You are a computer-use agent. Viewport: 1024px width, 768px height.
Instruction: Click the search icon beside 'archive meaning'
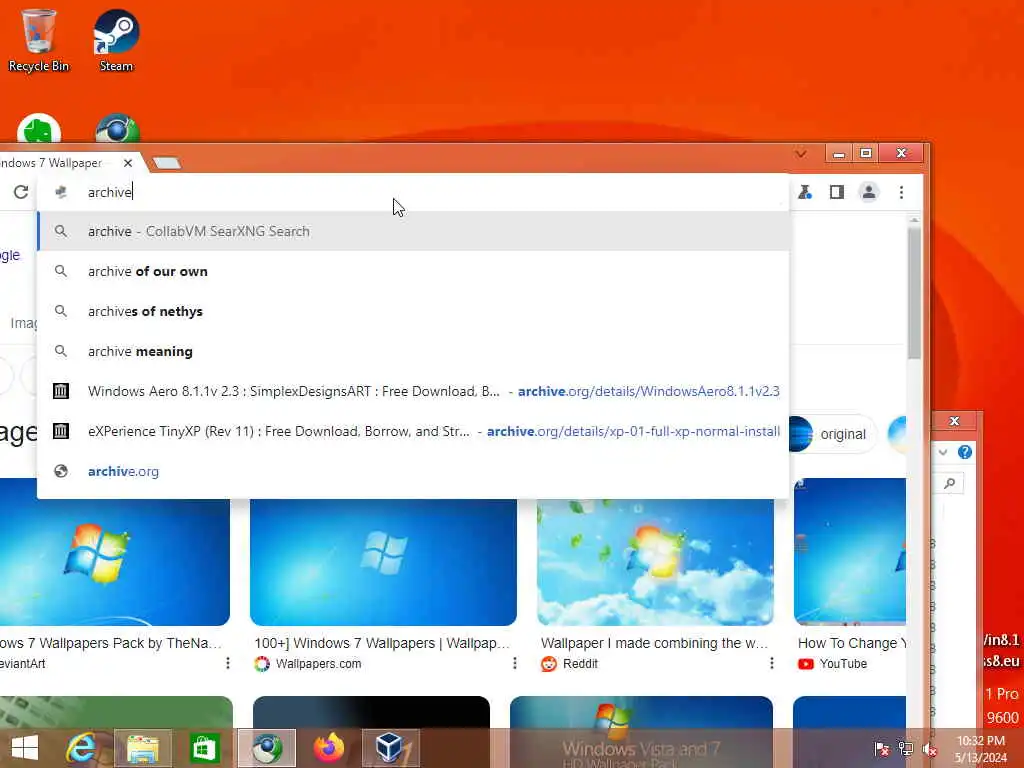pos(61,351)
